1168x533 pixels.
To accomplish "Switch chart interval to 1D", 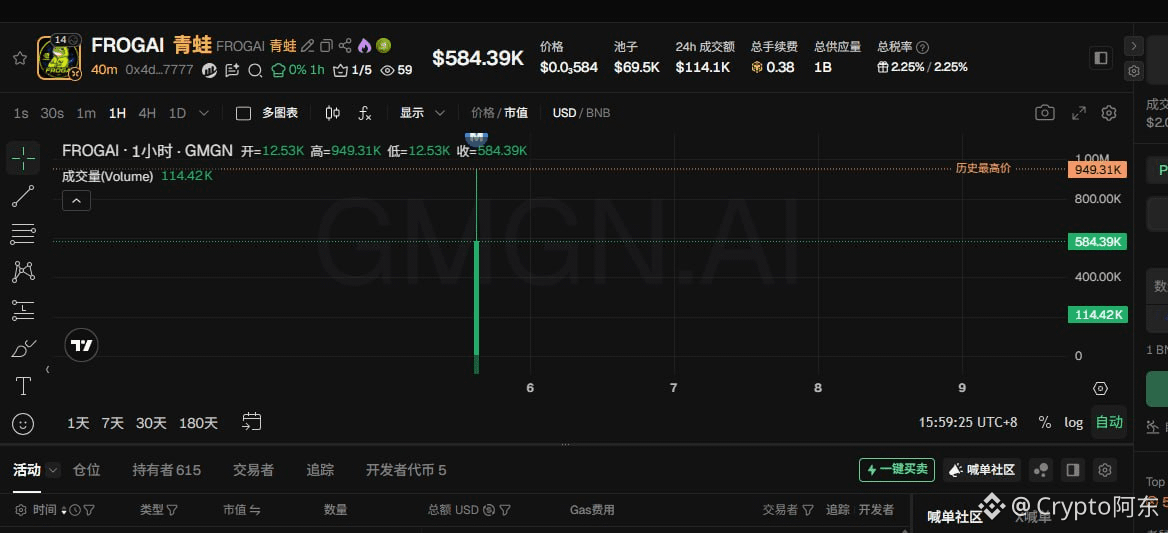I will pos(177,113).
